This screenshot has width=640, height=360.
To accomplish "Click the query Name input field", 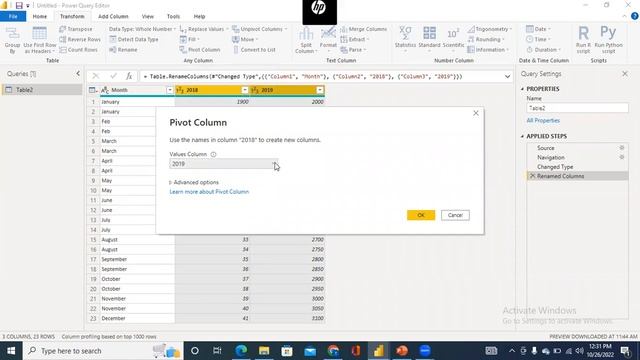I will 577,108.
